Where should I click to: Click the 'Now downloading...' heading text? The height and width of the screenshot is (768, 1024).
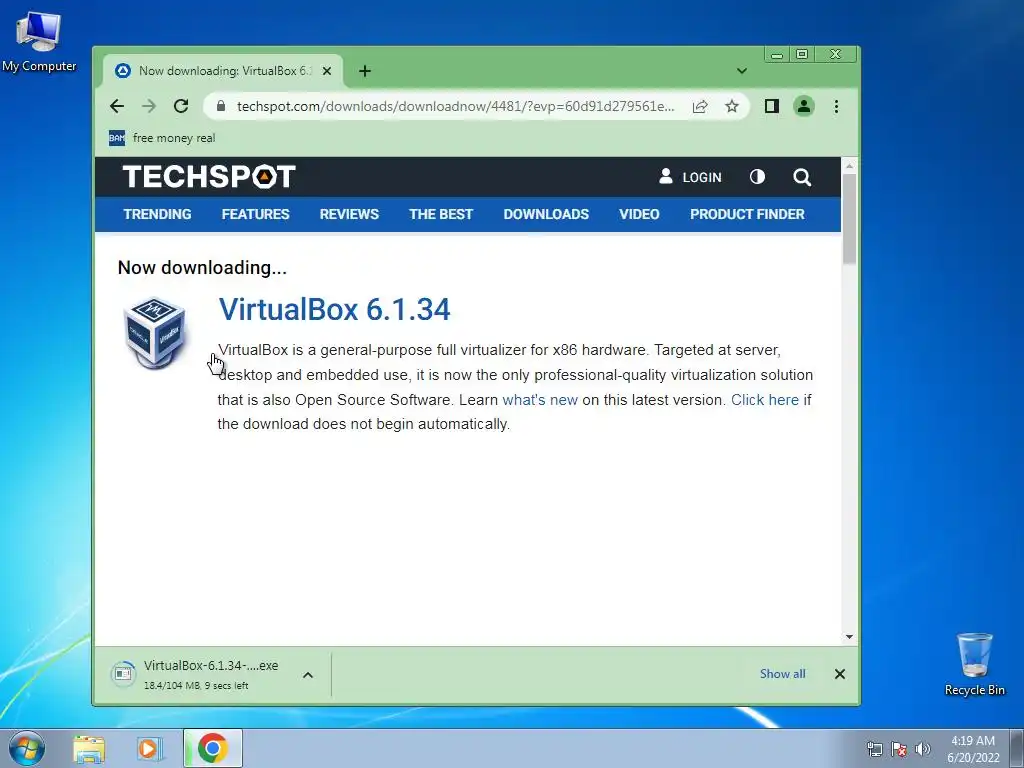pos(202,268)
